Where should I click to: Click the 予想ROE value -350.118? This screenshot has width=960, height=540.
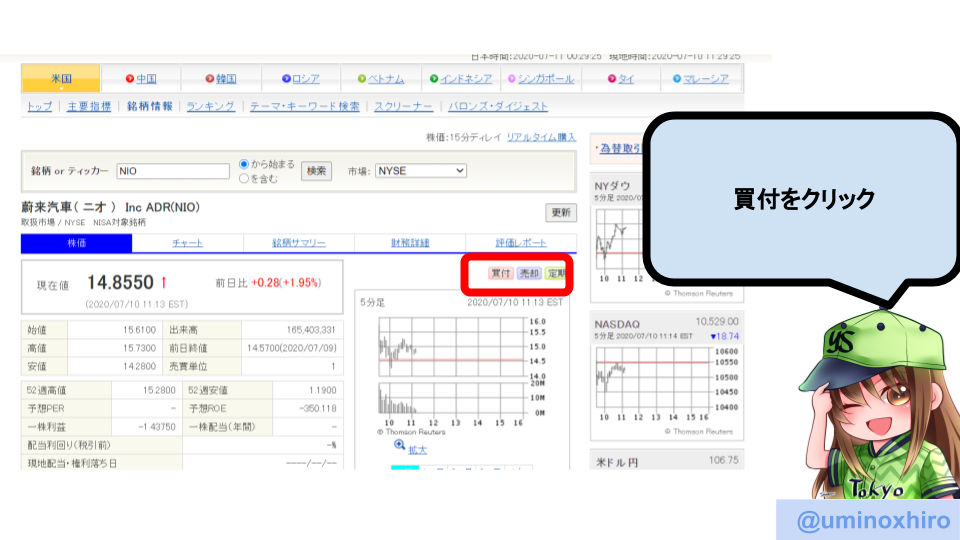(x=318, y=408)
